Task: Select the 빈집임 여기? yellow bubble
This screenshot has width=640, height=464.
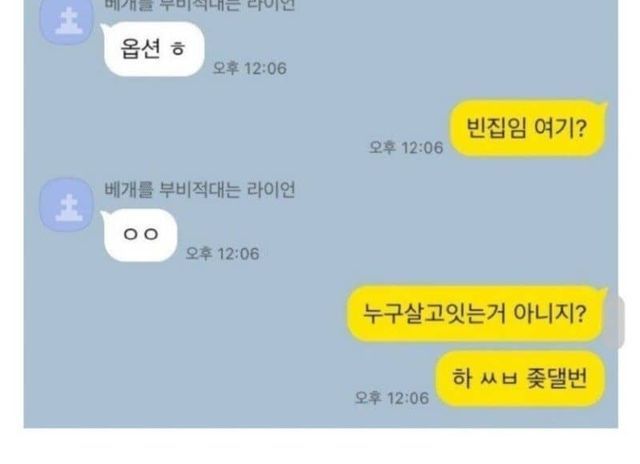Action: coord(528,128)
